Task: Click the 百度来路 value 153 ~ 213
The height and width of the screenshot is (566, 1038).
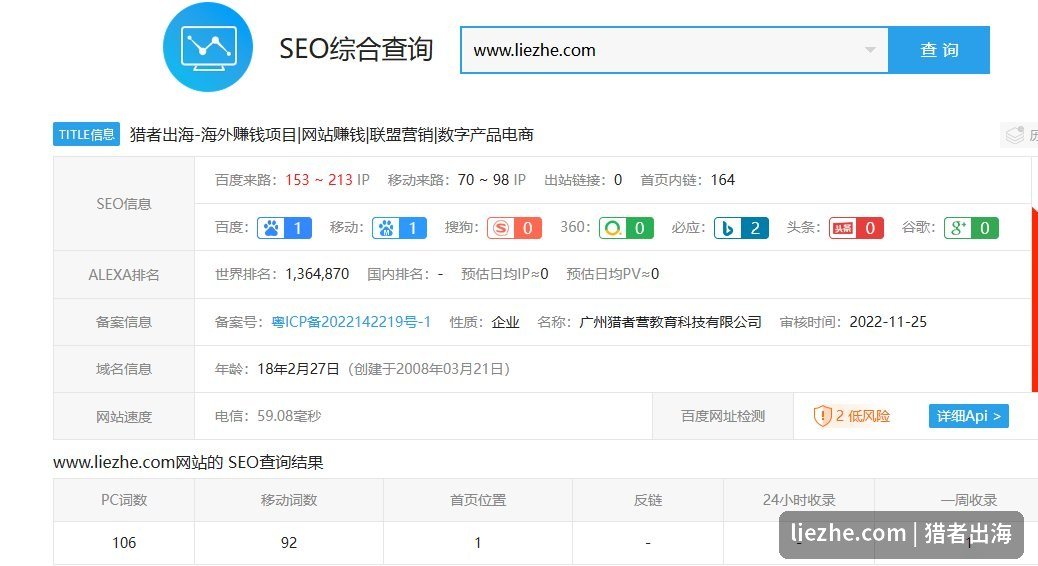Action: tap(319, 180)
